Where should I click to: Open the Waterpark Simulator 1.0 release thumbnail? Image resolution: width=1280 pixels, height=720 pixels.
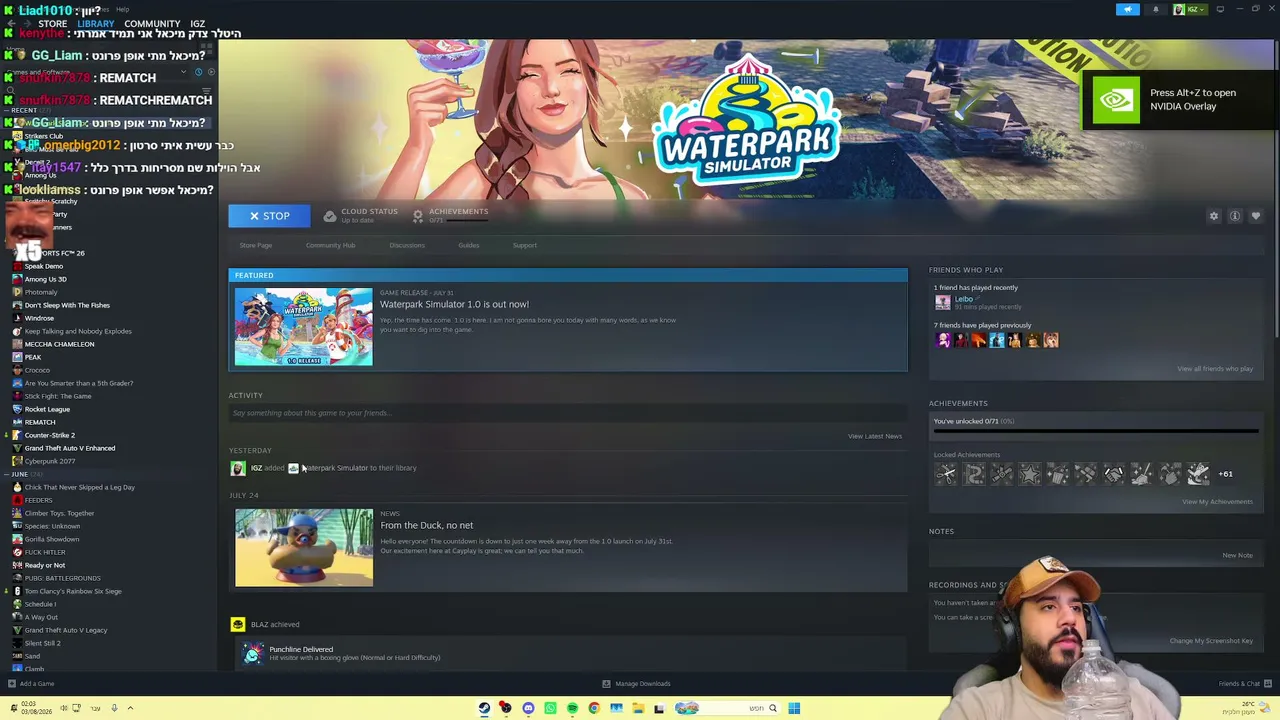[x=304, y=327]
